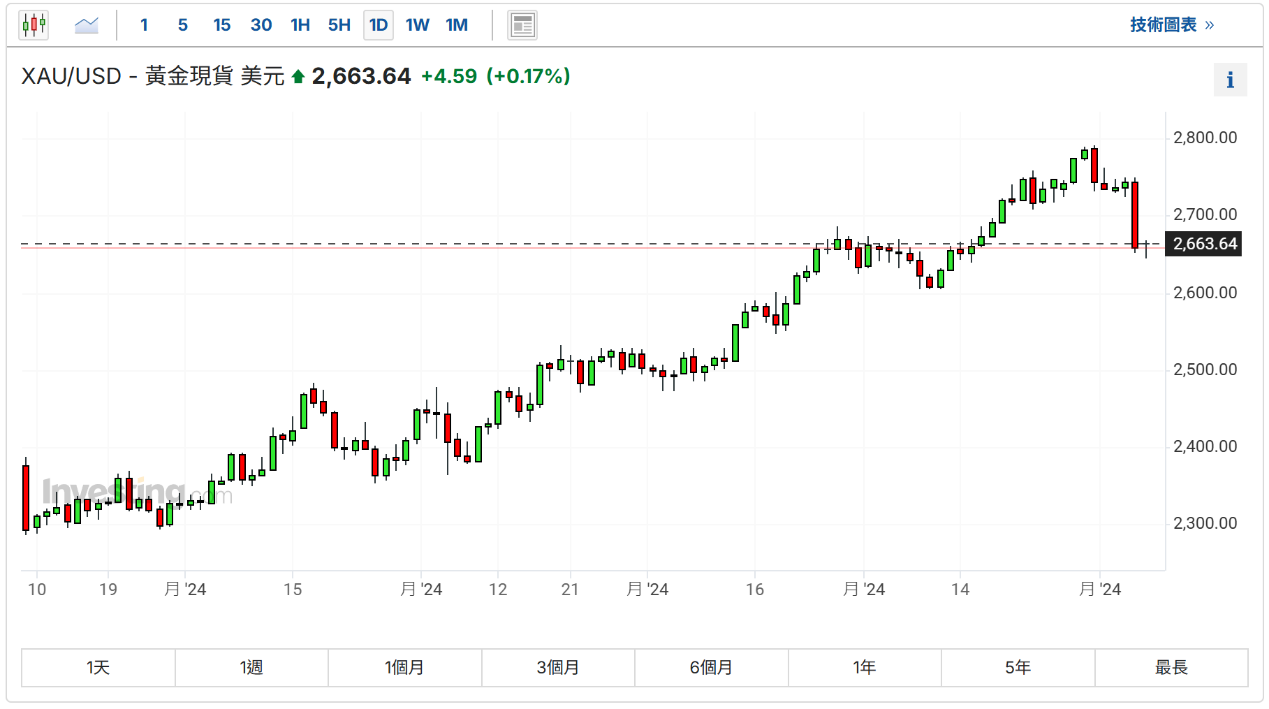
Task: Show the 1個月 time range
Action: point(405,668)
